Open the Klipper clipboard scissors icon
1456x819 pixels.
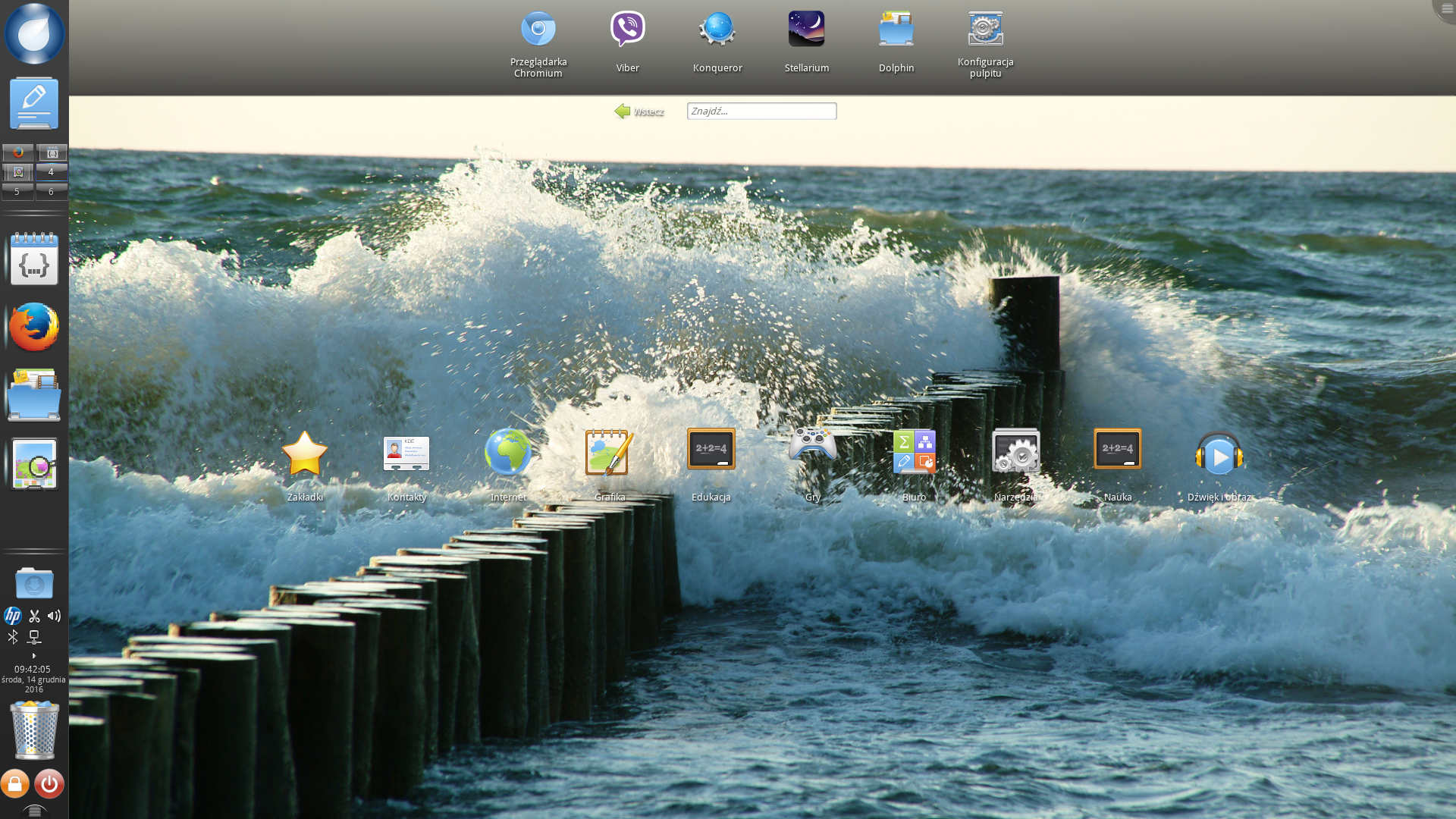pyautogui.click(x=34, y=616)
